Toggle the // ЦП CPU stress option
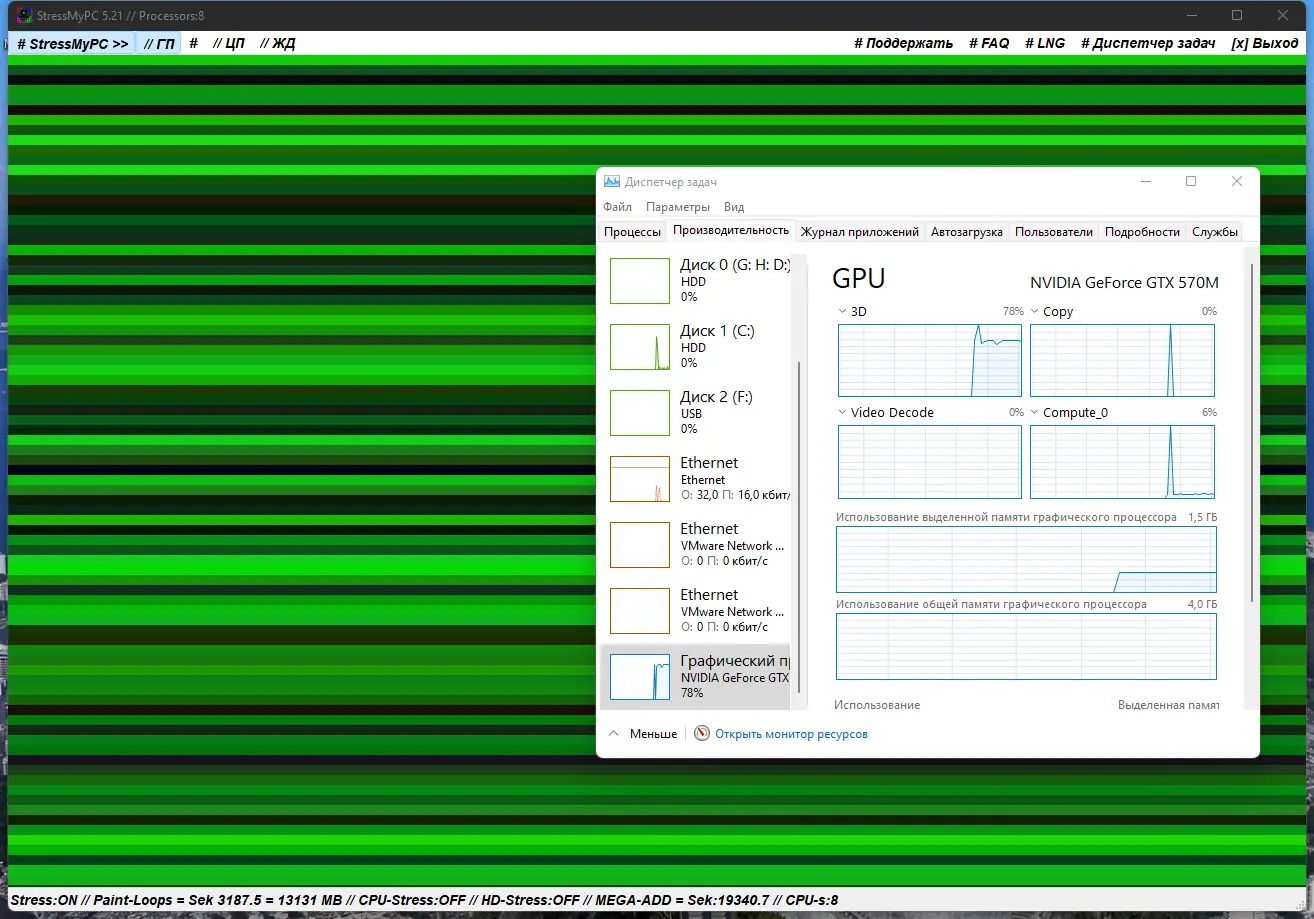The image size is (1314, 919). click(229, 44)
